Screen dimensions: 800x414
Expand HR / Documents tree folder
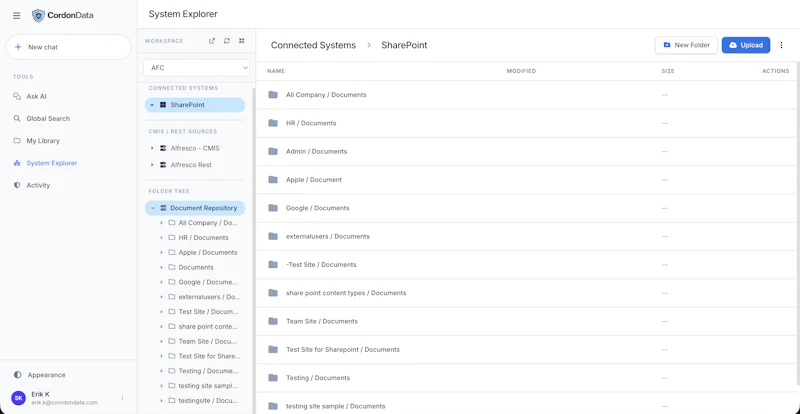click(x=161, y=238)
